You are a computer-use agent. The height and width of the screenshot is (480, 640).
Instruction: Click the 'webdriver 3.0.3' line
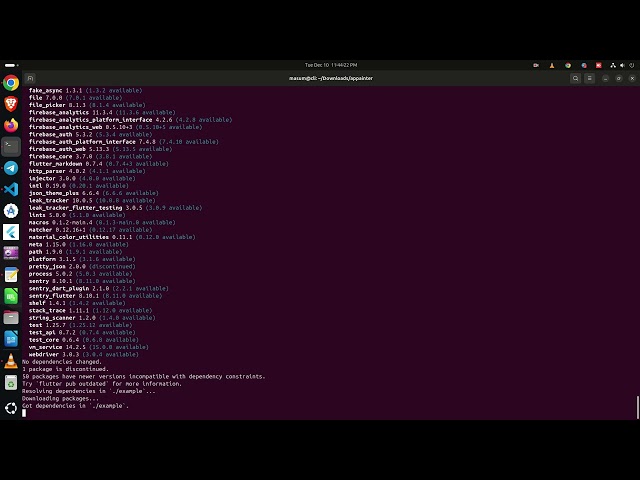point(84,355)
